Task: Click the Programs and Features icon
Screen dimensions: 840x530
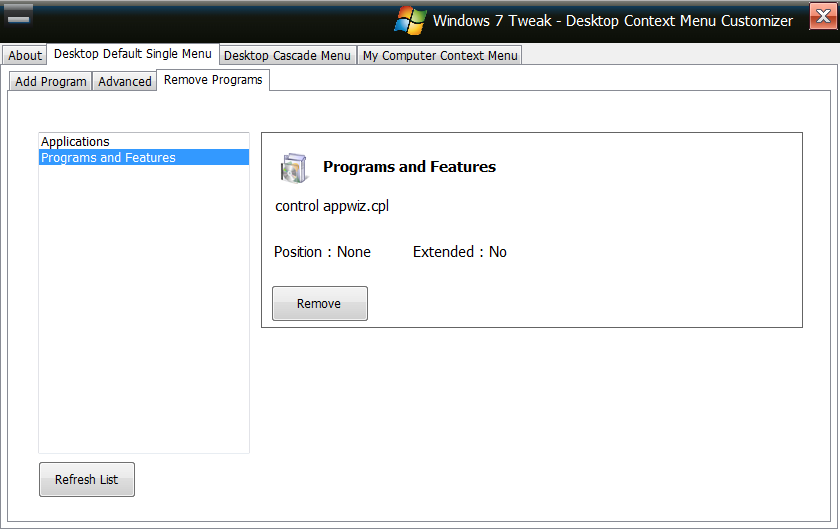Action: tap(294, 168)
